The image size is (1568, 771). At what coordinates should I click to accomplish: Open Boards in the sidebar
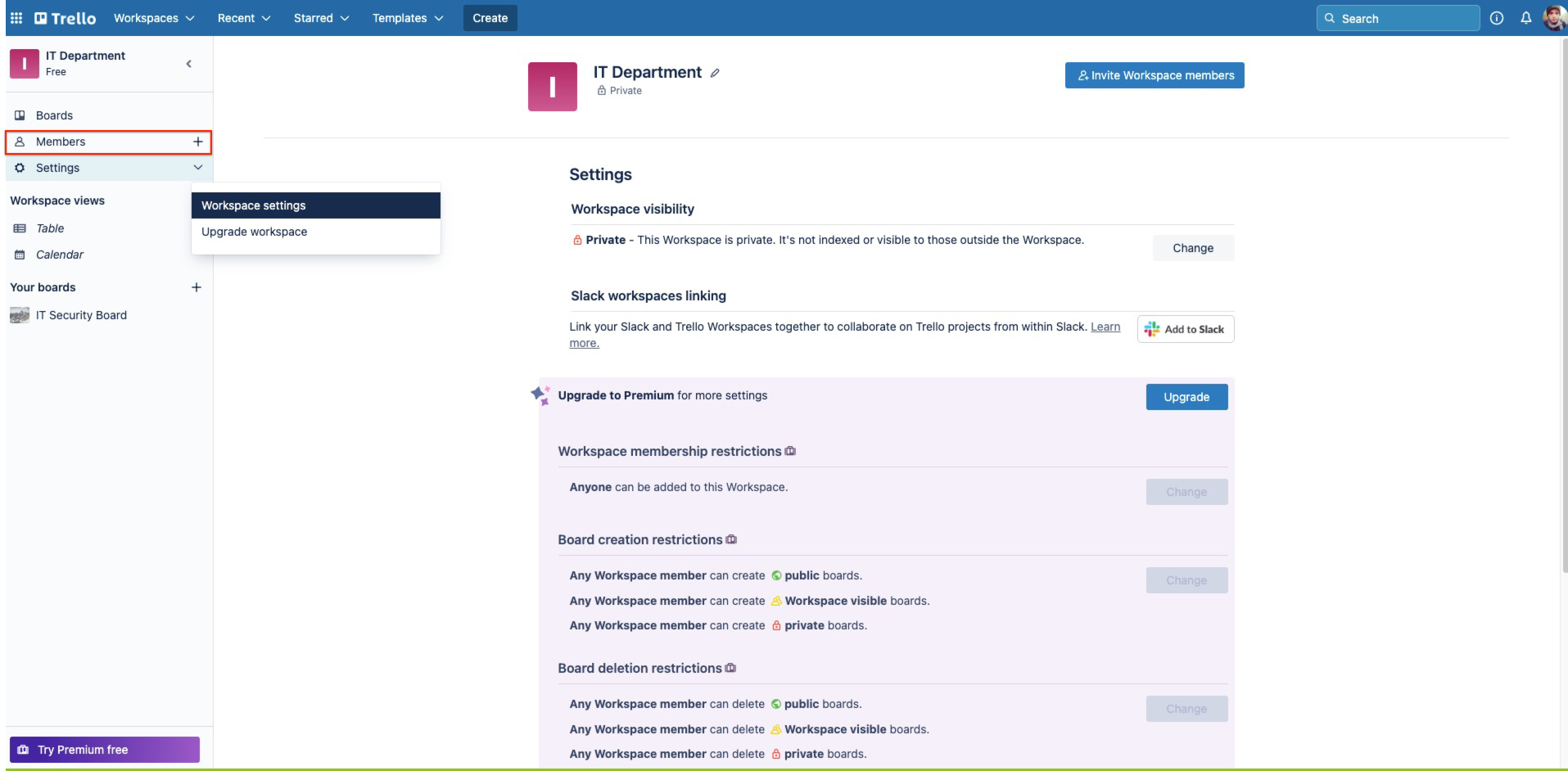coord(109,115)
